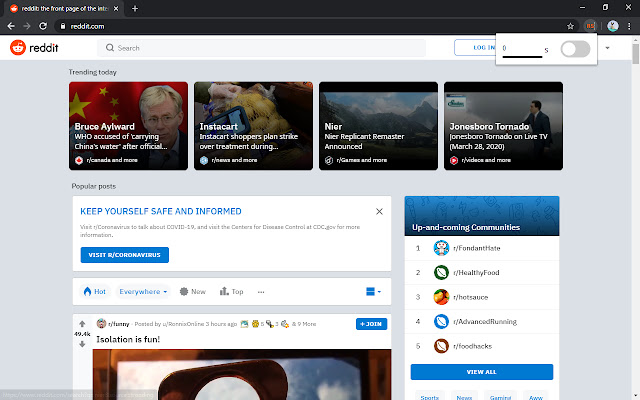Sort posts by Top
Image resolution: width=640 pixels, height=400 pixels.
coord(231,291)
